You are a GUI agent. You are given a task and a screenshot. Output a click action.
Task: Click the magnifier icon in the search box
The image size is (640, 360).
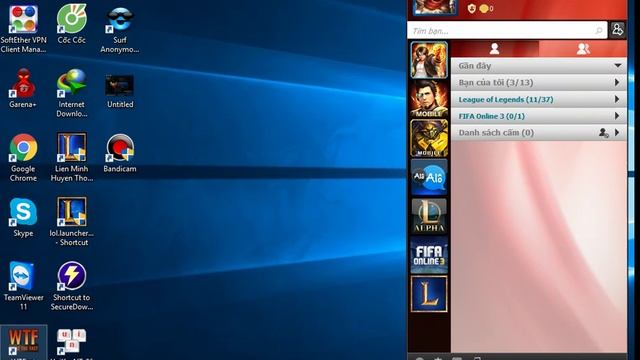click(599, 31)
